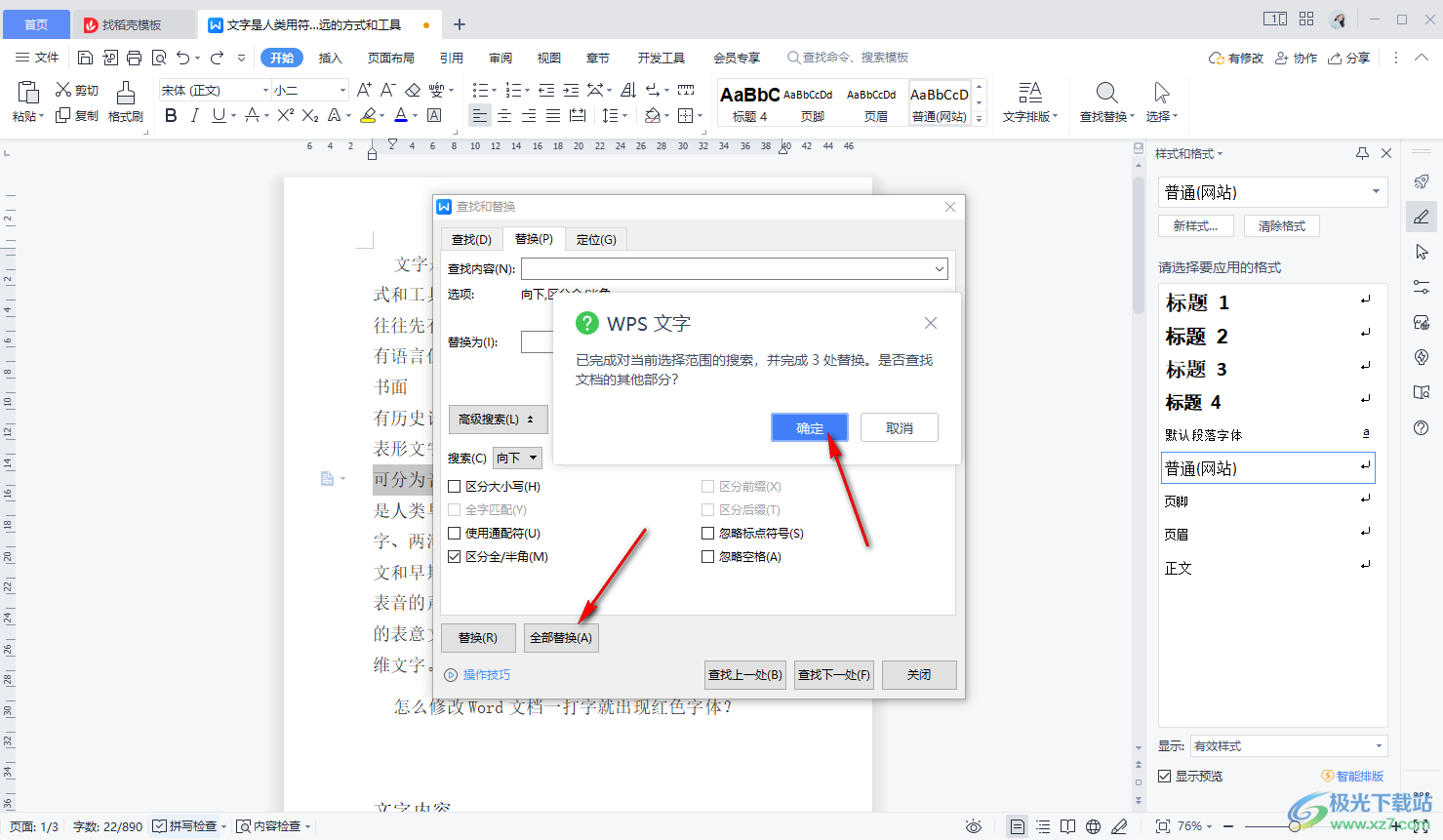The width and height of the screenshot is (1443, 840).
Task: Open the font name dropdown 宋体 (正文)
Action: (265, 90)
